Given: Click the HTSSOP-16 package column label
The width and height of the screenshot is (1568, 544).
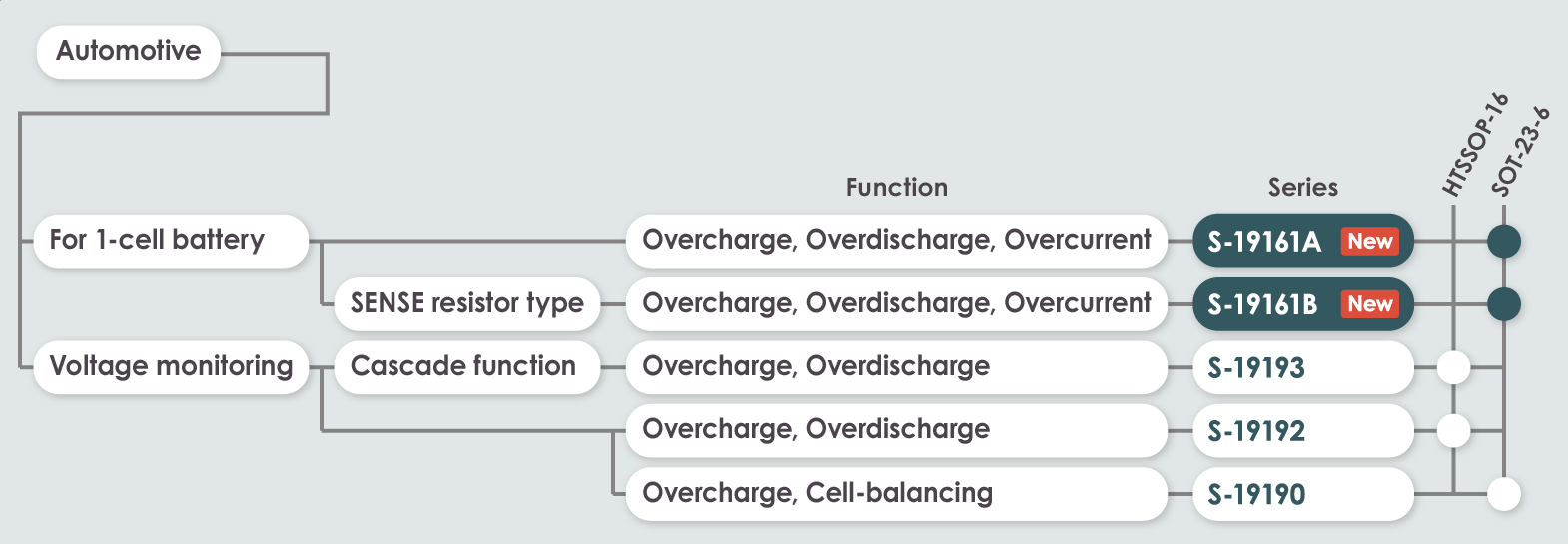Looking at the screenshot, I should click(1474, 145).
